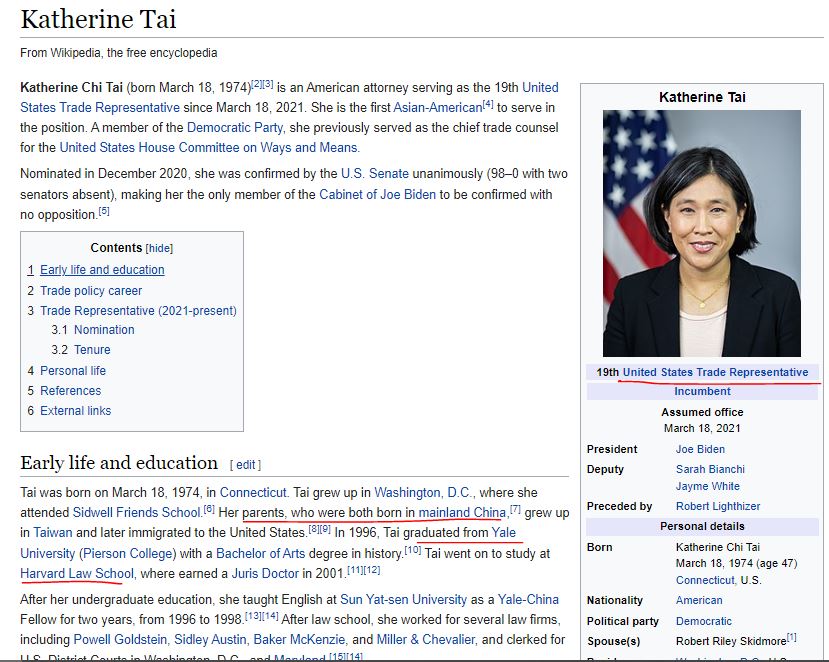Click the Incumbent link in infobox

pos(702,391)
